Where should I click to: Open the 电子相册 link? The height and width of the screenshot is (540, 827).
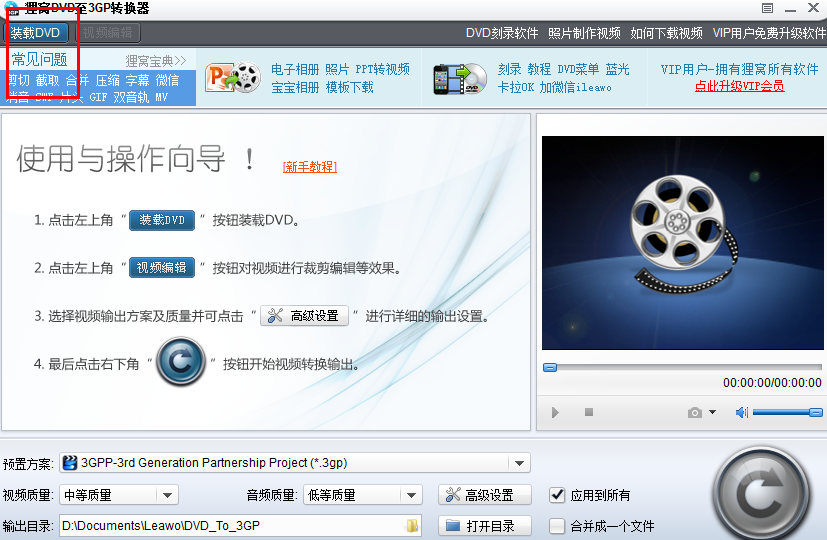[295, 69]
